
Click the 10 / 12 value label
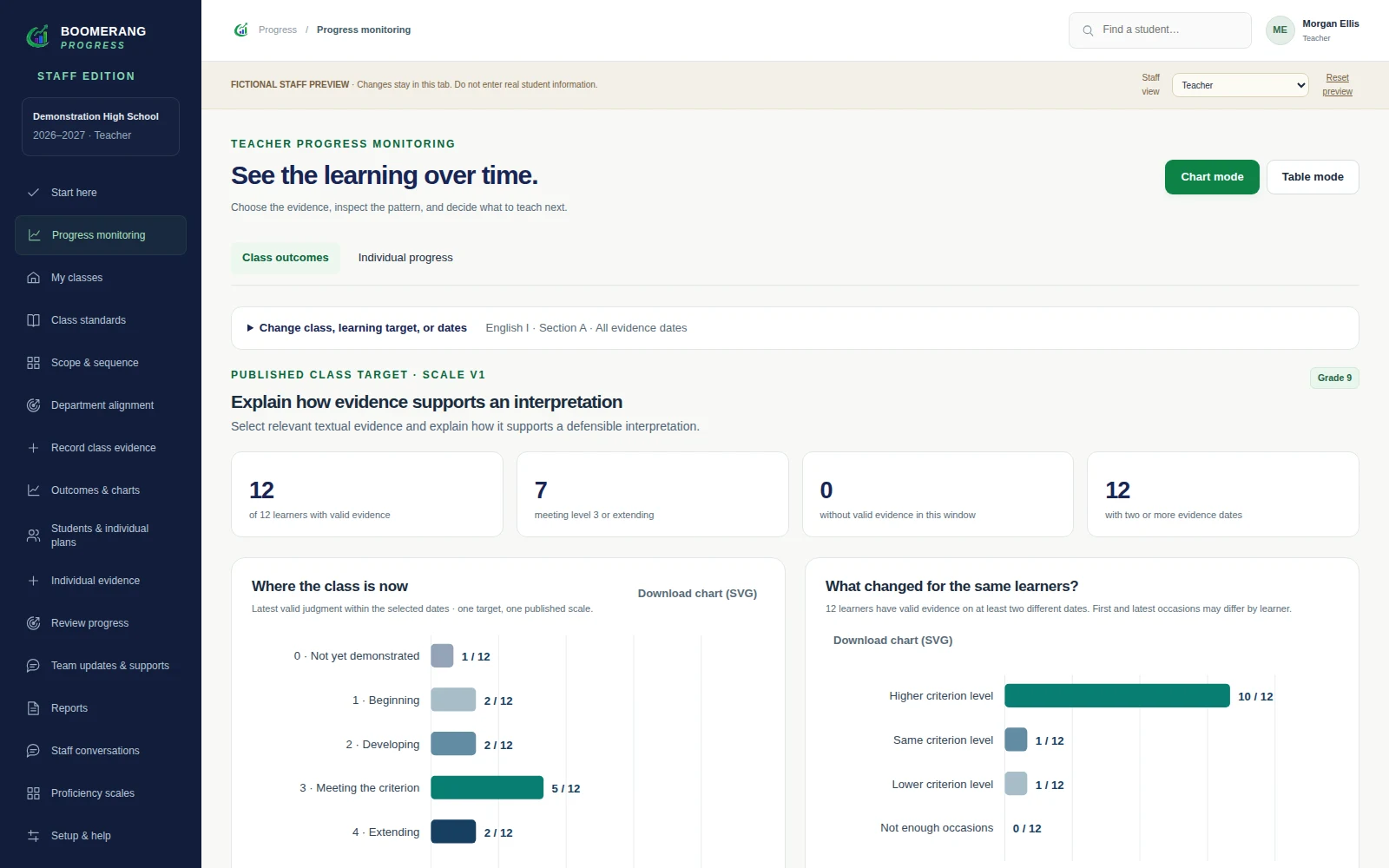[1255, 697]
